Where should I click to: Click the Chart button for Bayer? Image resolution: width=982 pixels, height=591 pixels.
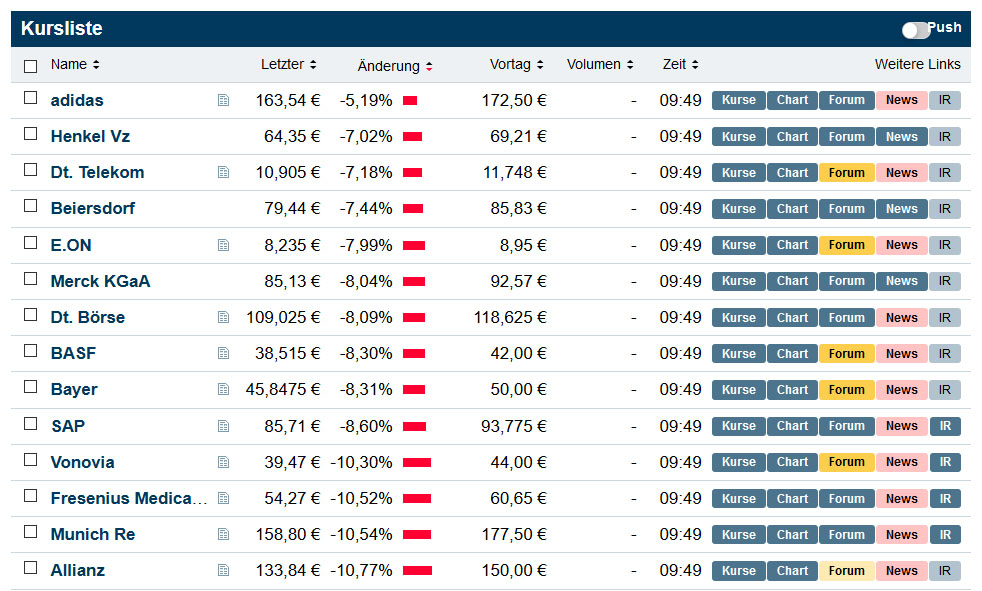click(792, 389)
